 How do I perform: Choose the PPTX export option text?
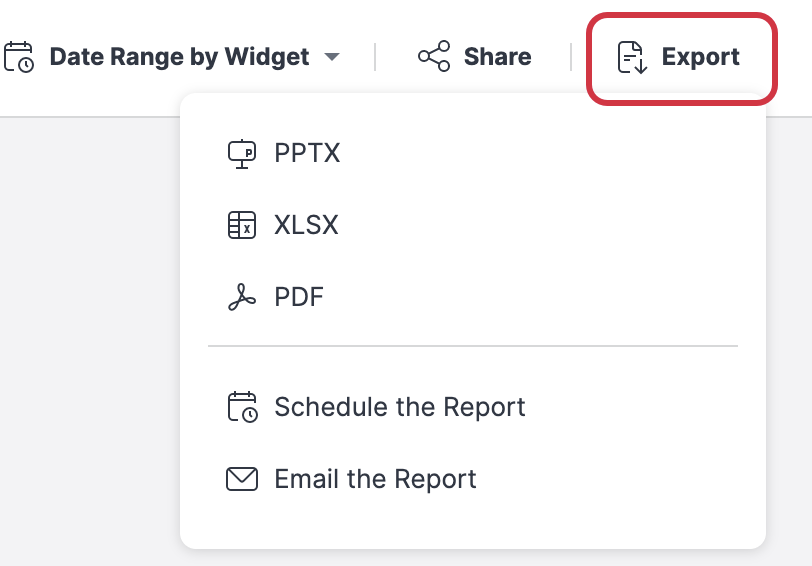click(x=307, y=153)
